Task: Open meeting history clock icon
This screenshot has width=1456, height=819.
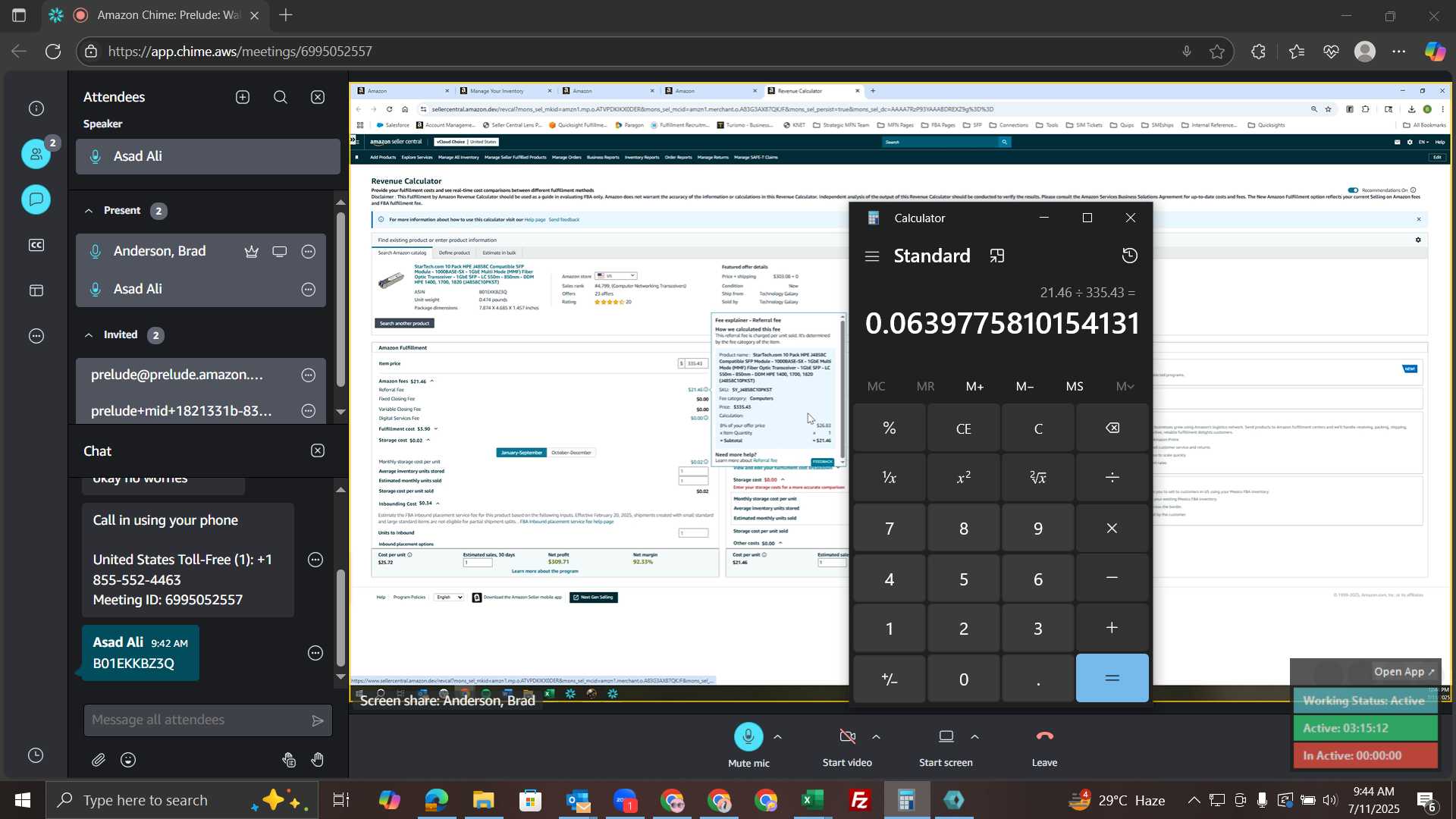Action: [36, 755]
